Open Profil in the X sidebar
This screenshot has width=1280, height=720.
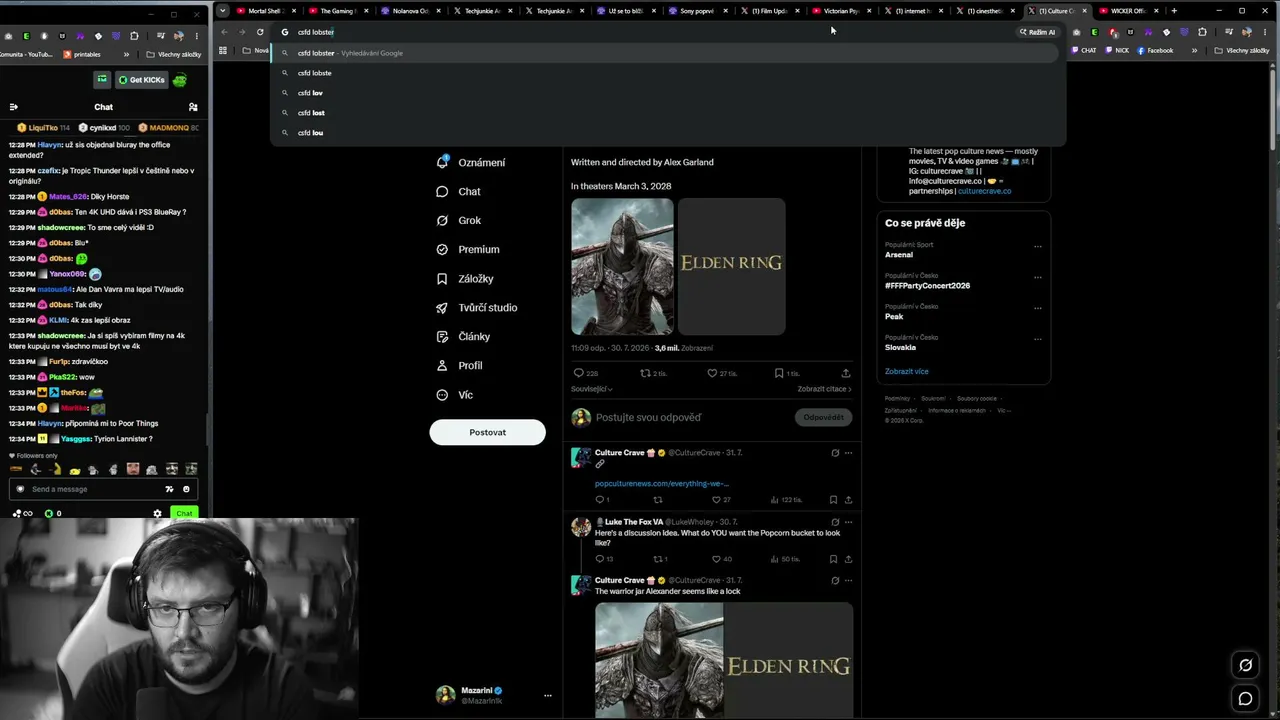(459, 365)
